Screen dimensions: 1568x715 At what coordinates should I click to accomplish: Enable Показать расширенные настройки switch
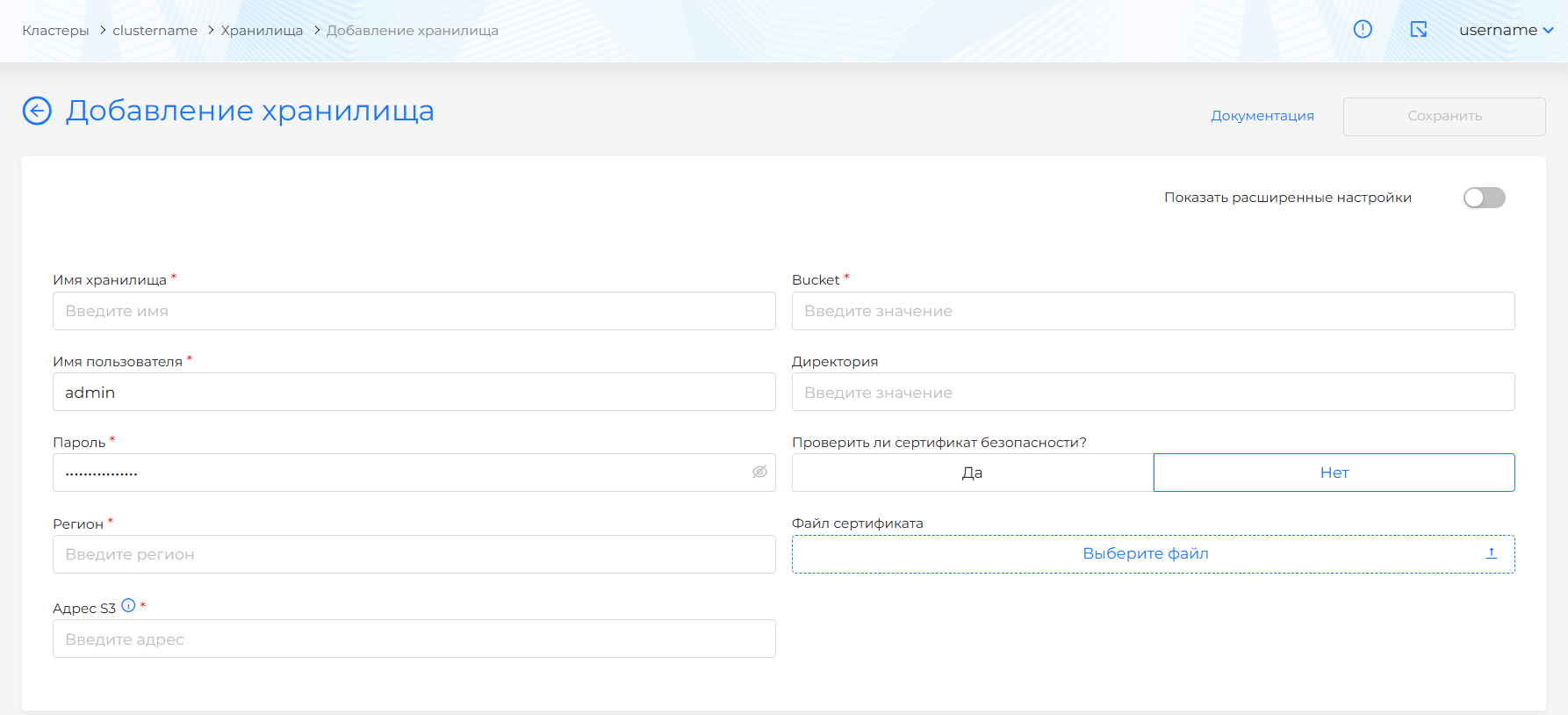click(x=1484, y=198)
